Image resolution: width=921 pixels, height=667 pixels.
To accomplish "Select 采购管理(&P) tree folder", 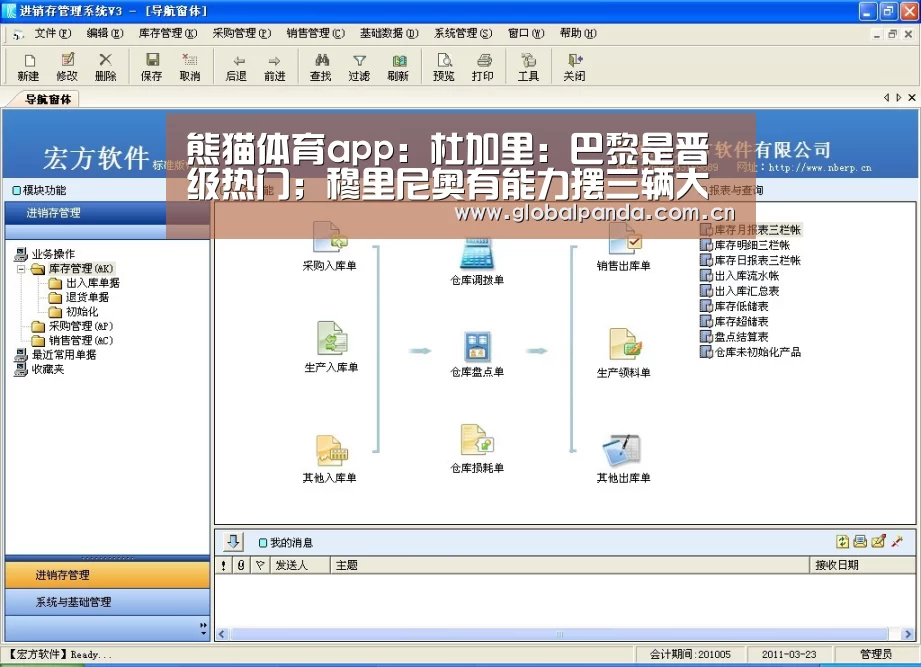I will [x=80, y=326].
